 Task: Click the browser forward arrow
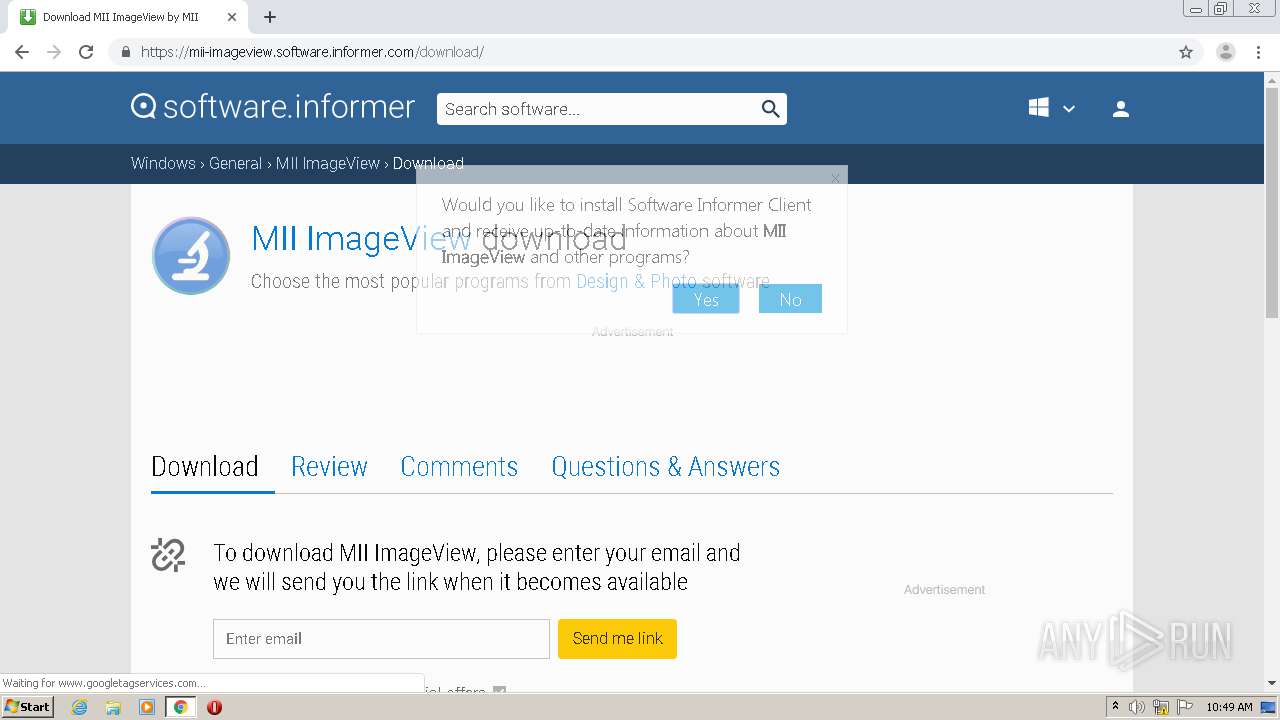click(x=54, y=52)
